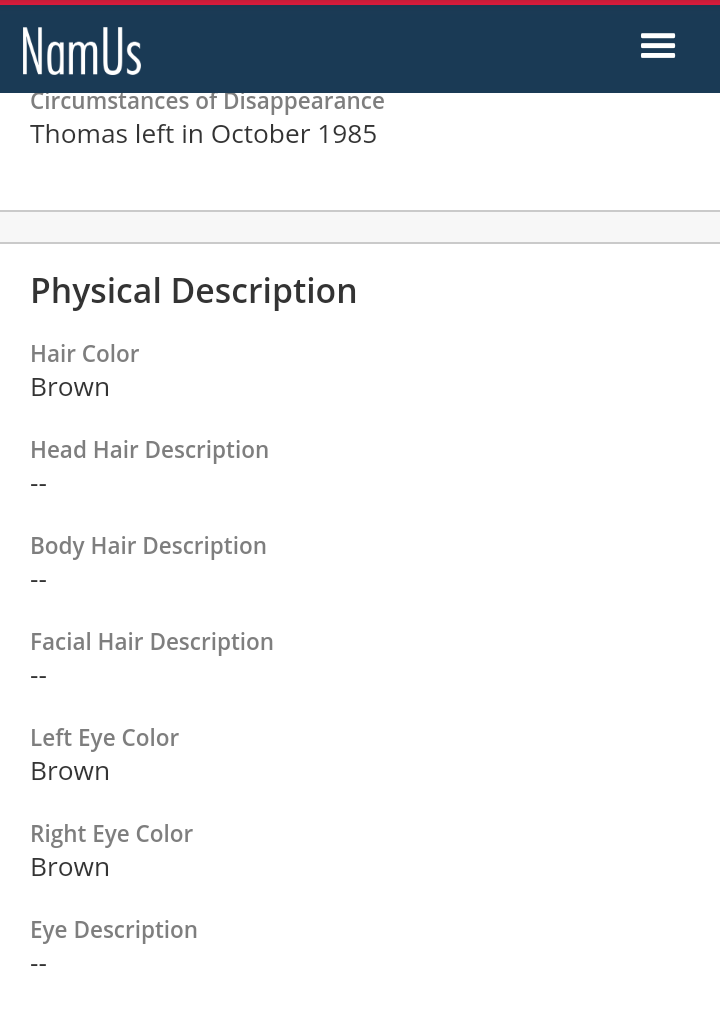720x1024 pixels.
Task: Click the empty value under Body Hair Description
Action: (x=39, y=579)
